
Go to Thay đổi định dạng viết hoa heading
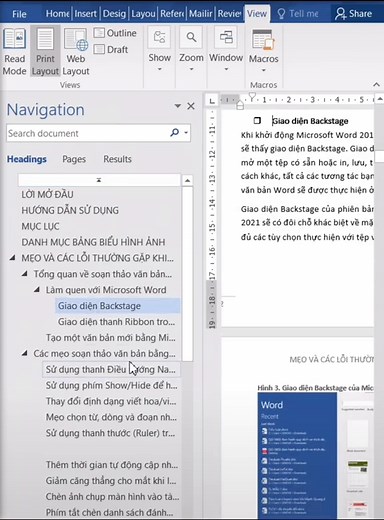point(111,401)
